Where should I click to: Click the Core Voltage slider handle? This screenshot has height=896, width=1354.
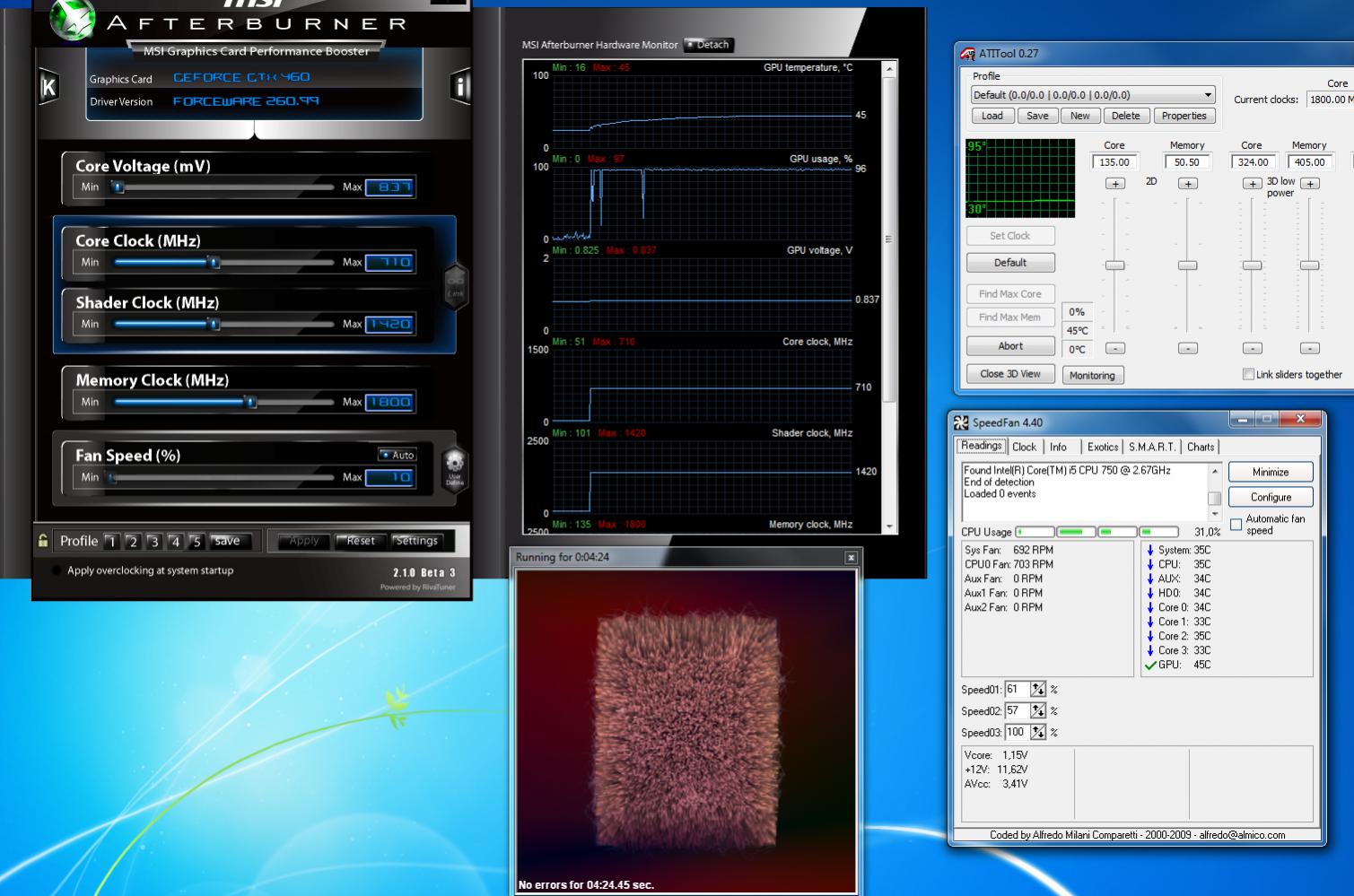(118, 187)
